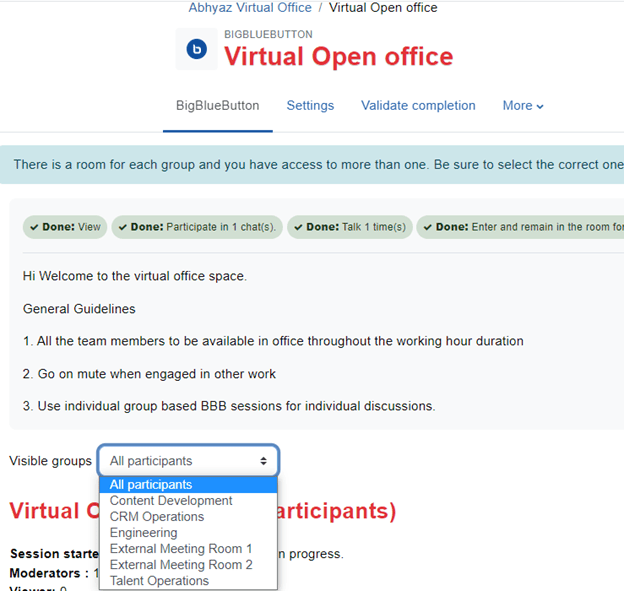Image resolution: width=624 pixels, height=591 pixels.
Task: Click the Done: Talk 1 time(s) badge
Action: pos(350,227)
